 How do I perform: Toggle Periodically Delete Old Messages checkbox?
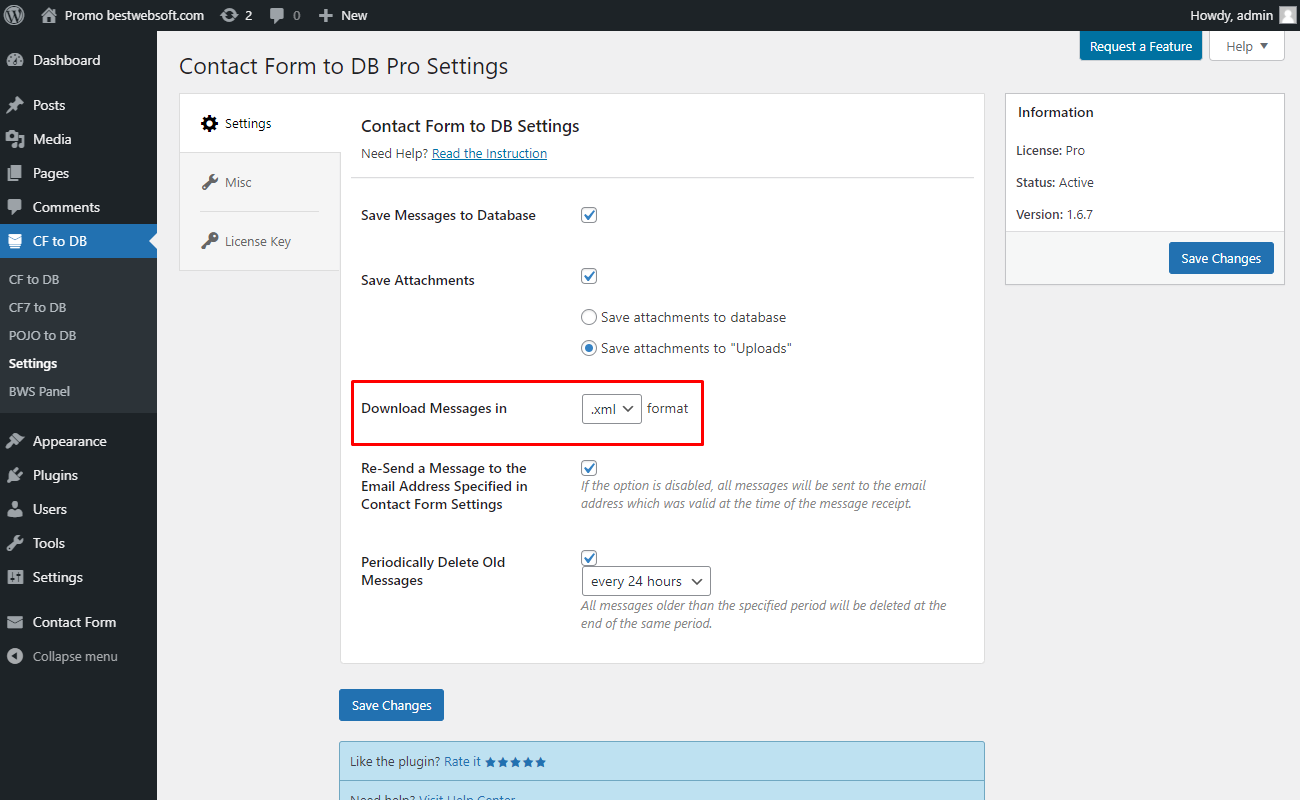(x=589, y=558)
